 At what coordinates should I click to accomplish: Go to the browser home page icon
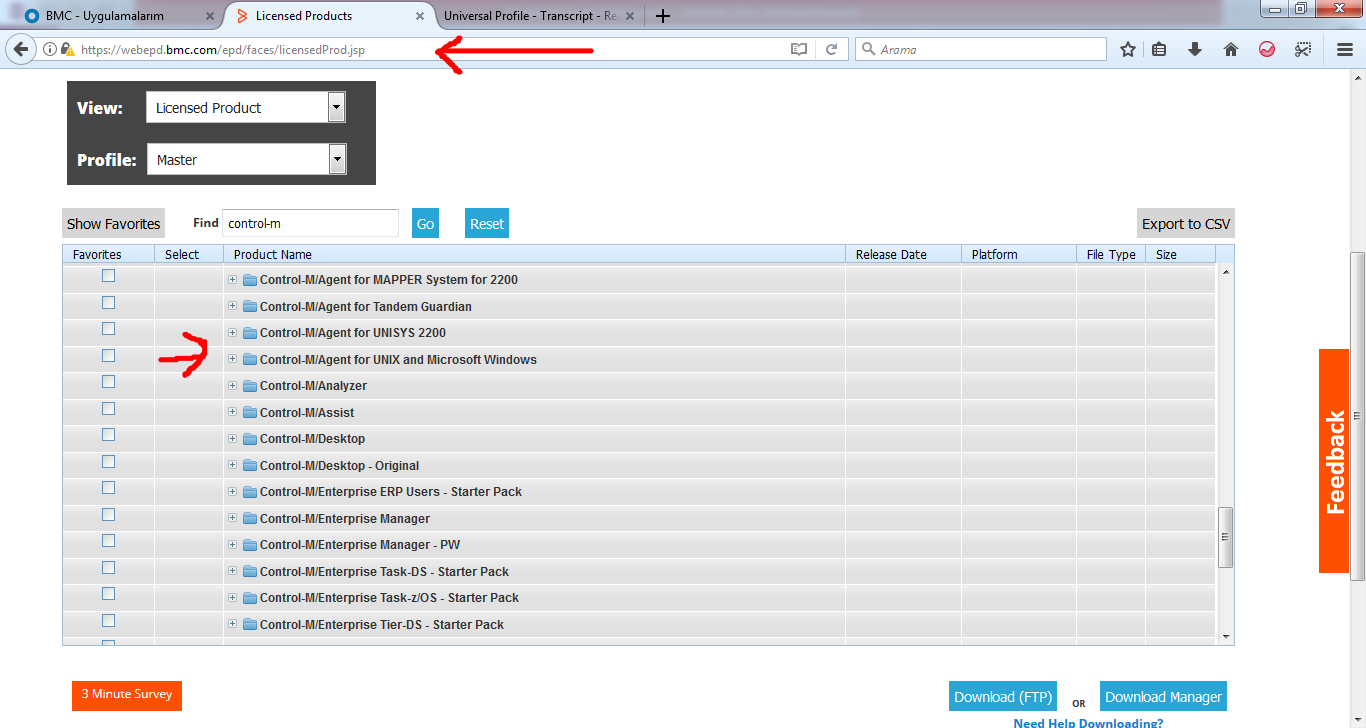pyautogui.click(x=1231, y=49)
